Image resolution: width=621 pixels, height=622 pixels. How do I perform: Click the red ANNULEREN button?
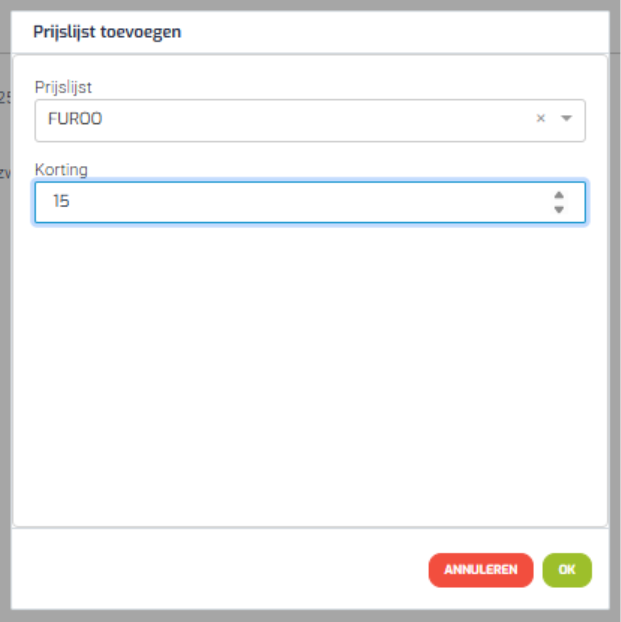click(481, 570)
